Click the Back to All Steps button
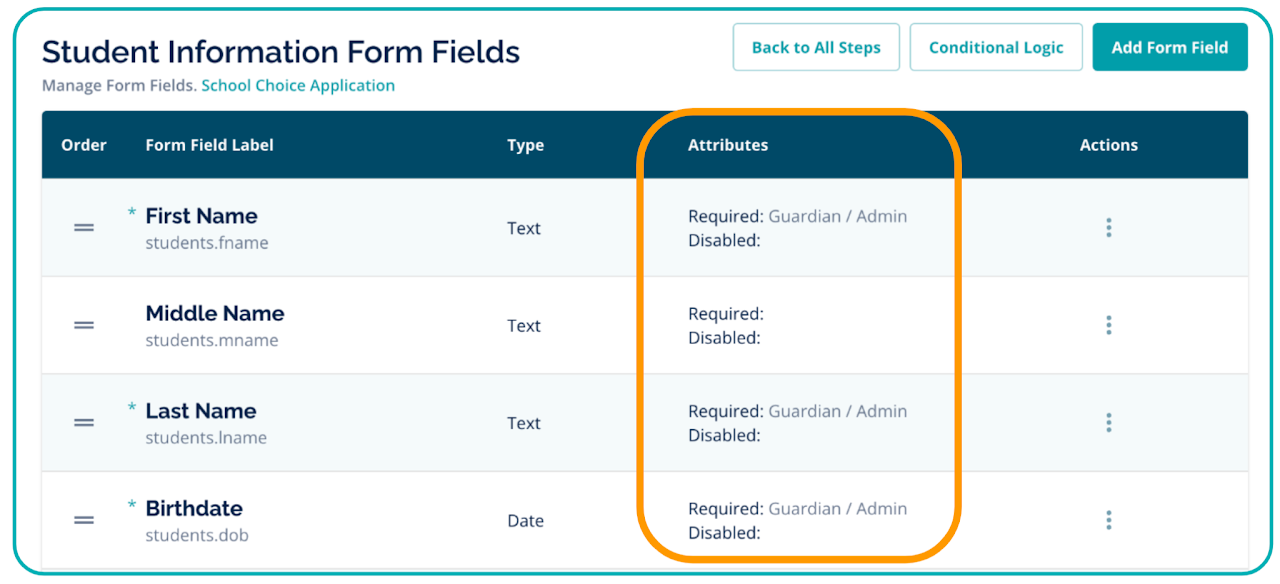 816,47
